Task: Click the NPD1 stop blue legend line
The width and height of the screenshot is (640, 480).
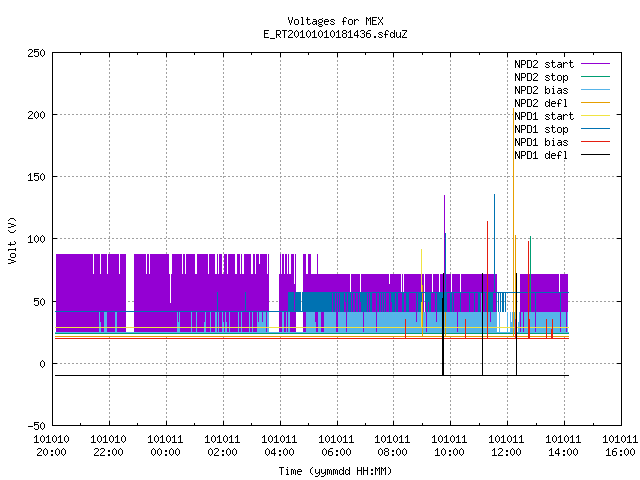Action: pyautogui.click(x=595, y=129)
